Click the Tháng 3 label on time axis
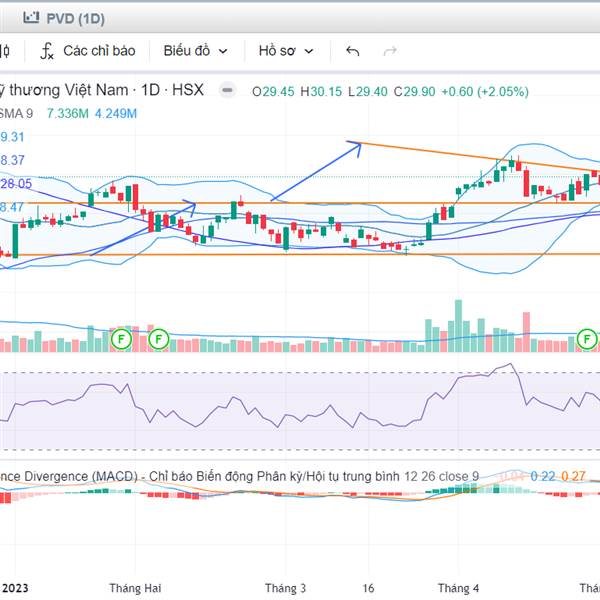This screenshot has height=600, width=600. [285, 588]
